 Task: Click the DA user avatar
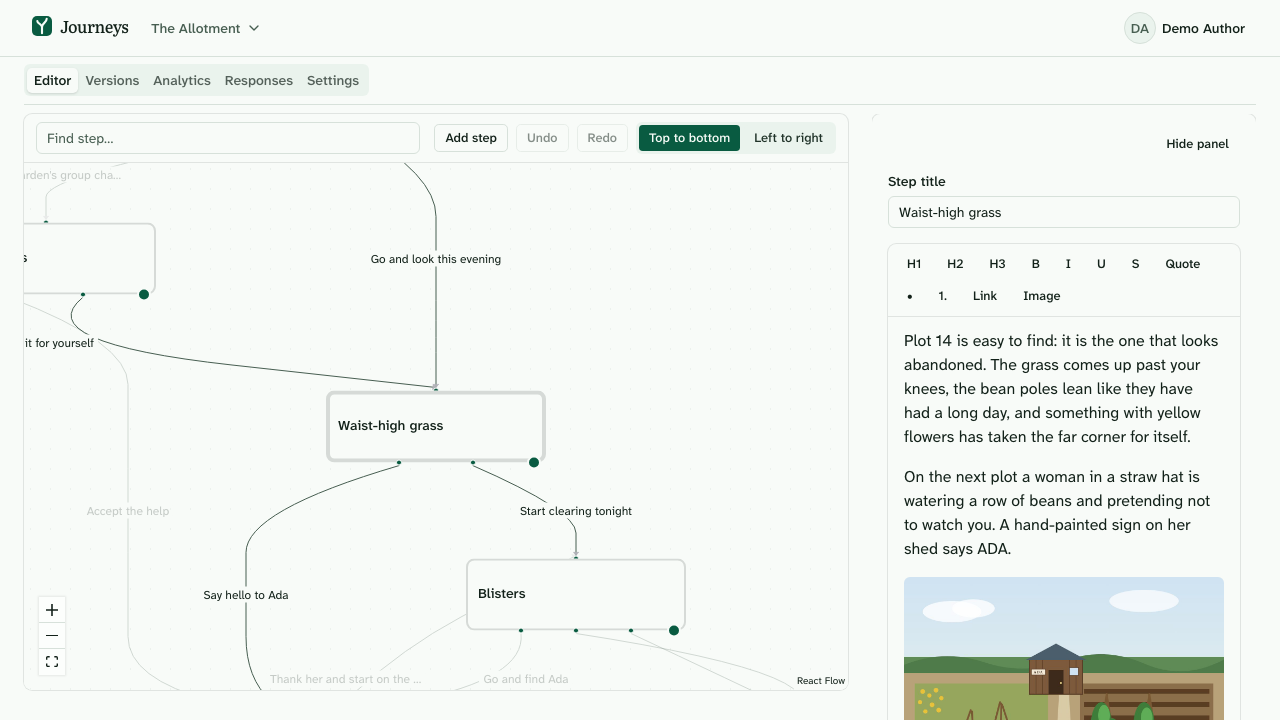pos(1139,28)
